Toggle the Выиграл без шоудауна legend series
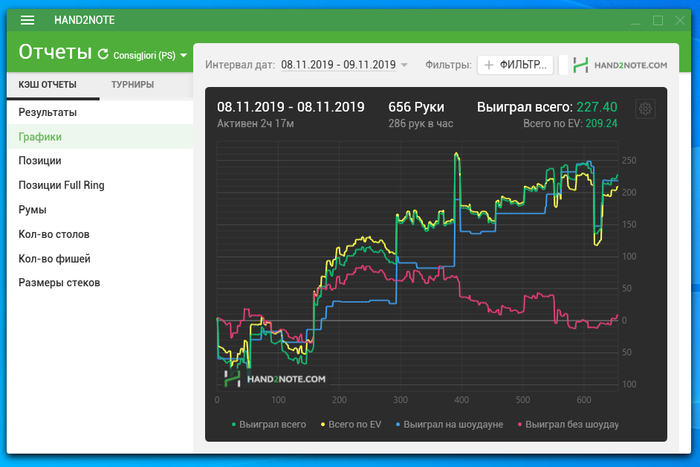This screenshot has height=467, width=700. [x=568, y=424]
